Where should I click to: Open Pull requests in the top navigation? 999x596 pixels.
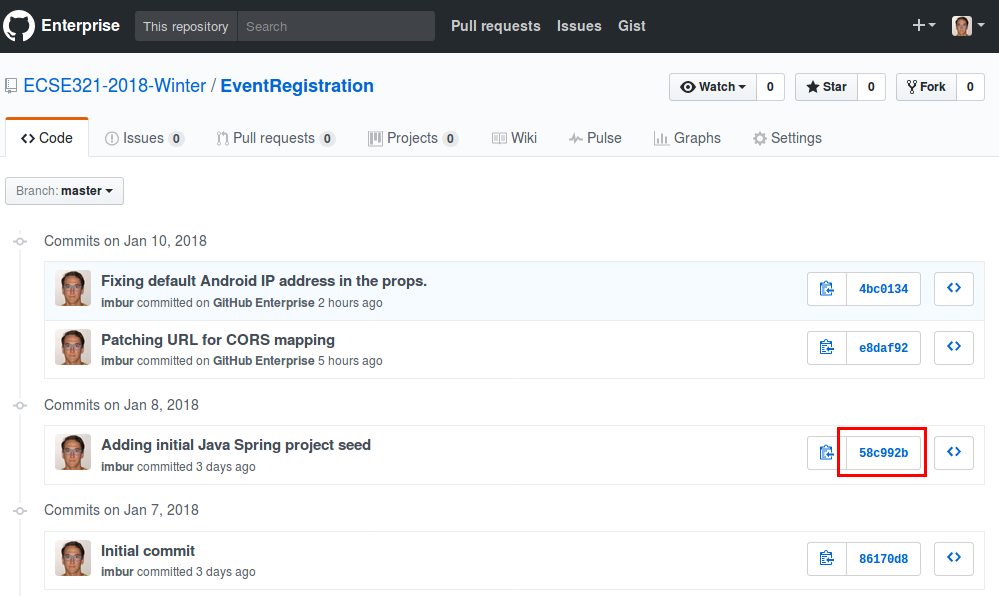[496, 26]
